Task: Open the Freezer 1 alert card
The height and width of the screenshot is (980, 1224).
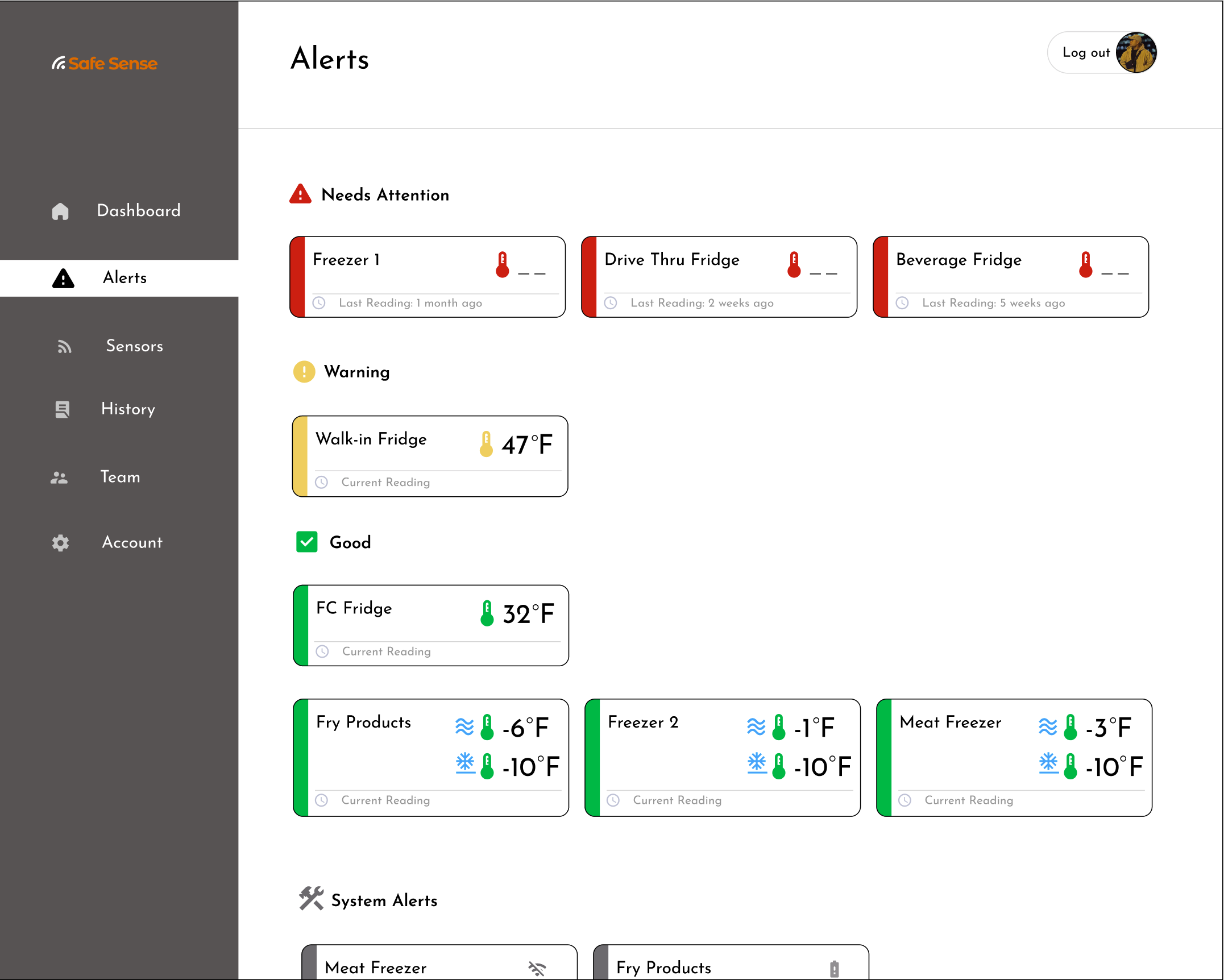Action: tap(428, 277)
